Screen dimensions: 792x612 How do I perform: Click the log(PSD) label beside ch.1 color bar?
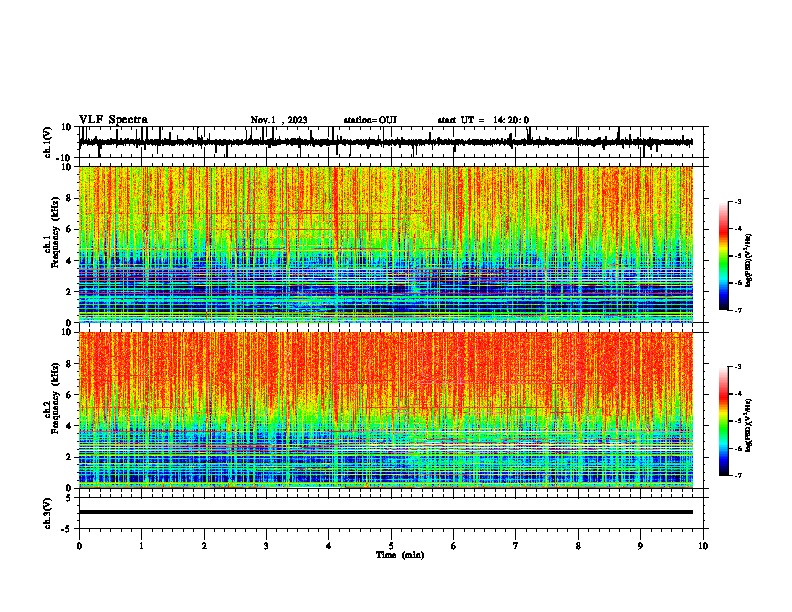(x=749, y=260)
